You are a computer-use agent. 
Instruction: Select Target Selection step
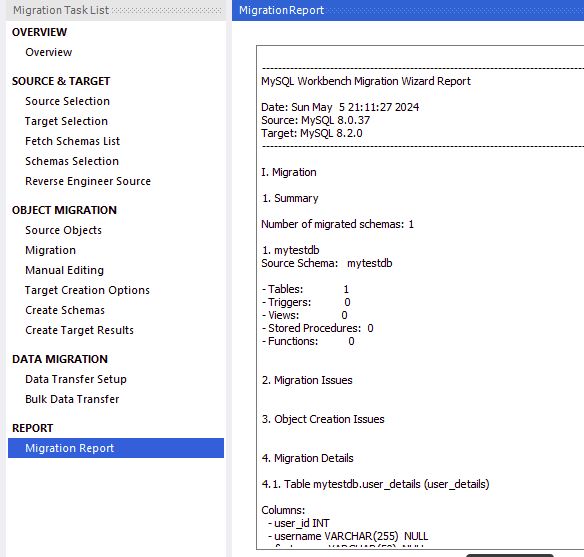[x=66, y=121]
